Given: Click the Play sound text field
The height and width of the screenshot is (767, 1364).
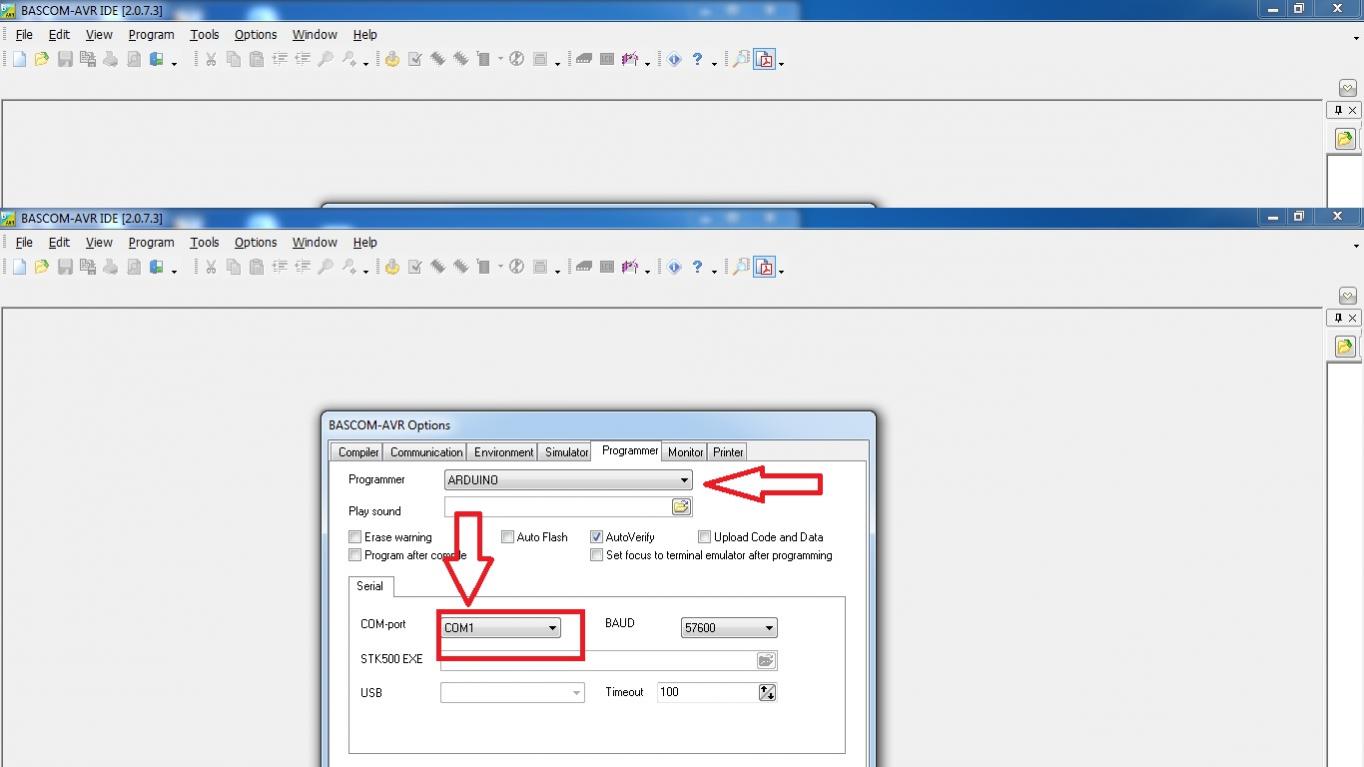Looking at the screenshot, I should coord(557,507).
